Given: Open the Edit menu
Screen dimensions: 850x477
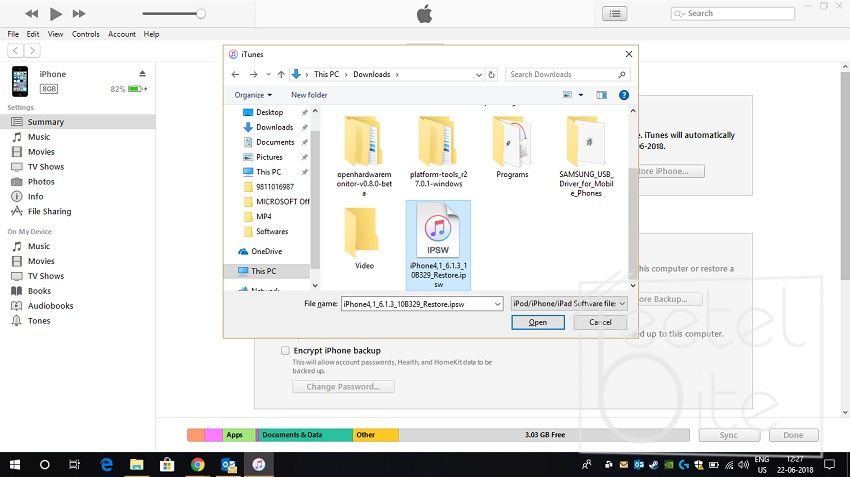Looking at the screenshot, I should coord(33,34).
